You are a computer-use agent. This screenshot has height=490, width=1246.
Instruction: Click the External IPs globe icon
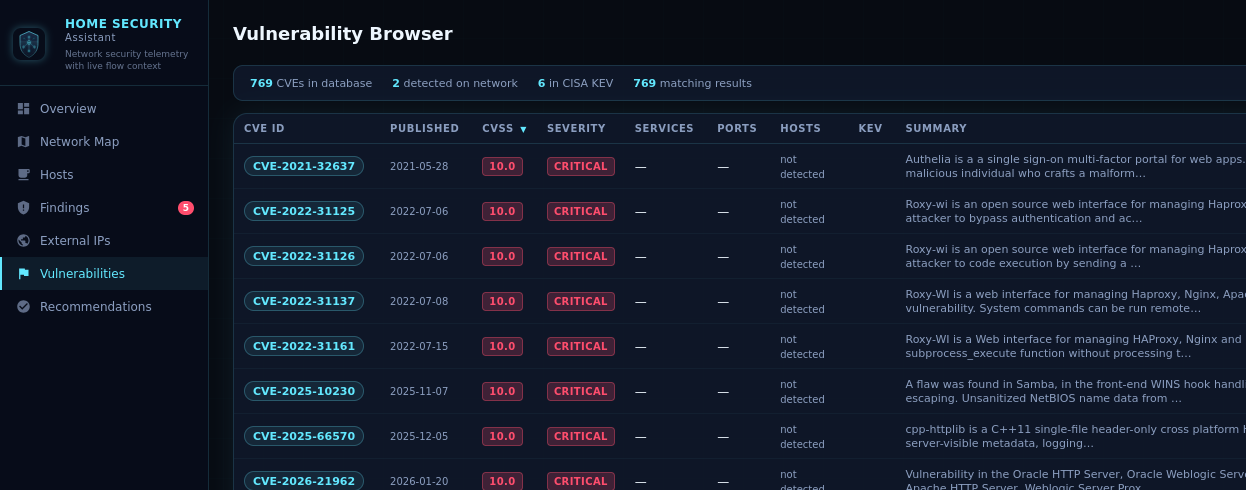(x=24, y=241)
